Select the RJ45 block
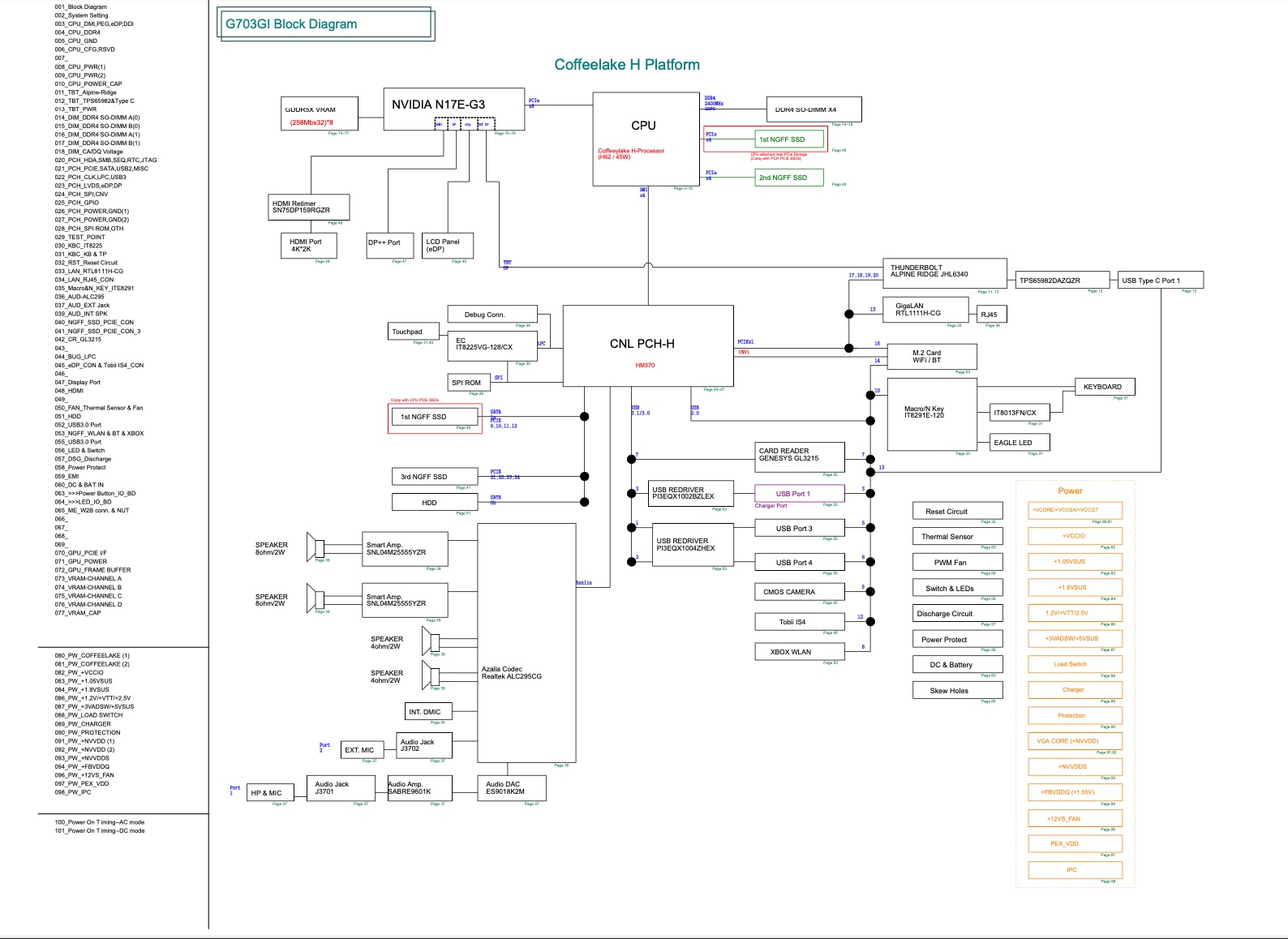 990,315
